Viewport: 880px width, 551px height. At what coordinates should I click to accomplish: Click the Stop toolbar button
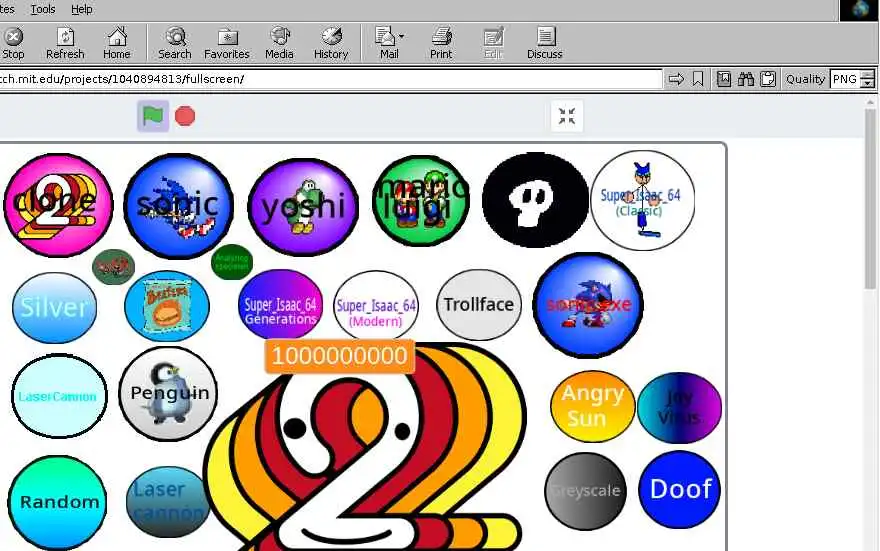pos(13,43)
